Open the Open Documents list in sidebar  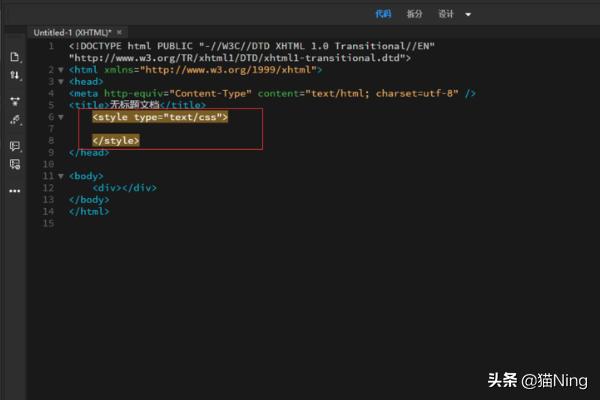tap(14, 57)
